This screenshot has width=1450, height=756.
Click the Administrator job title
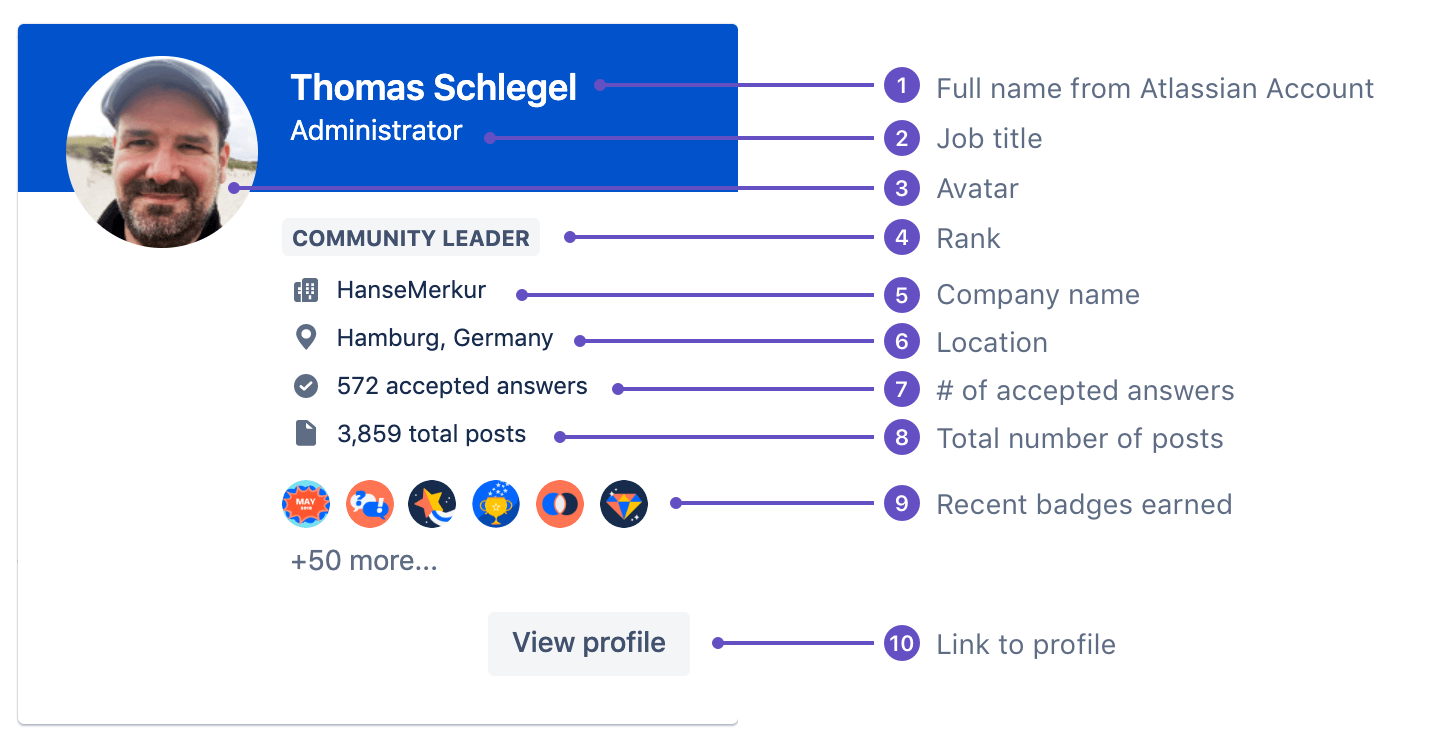pyautogui.click(x=376, y=131)
